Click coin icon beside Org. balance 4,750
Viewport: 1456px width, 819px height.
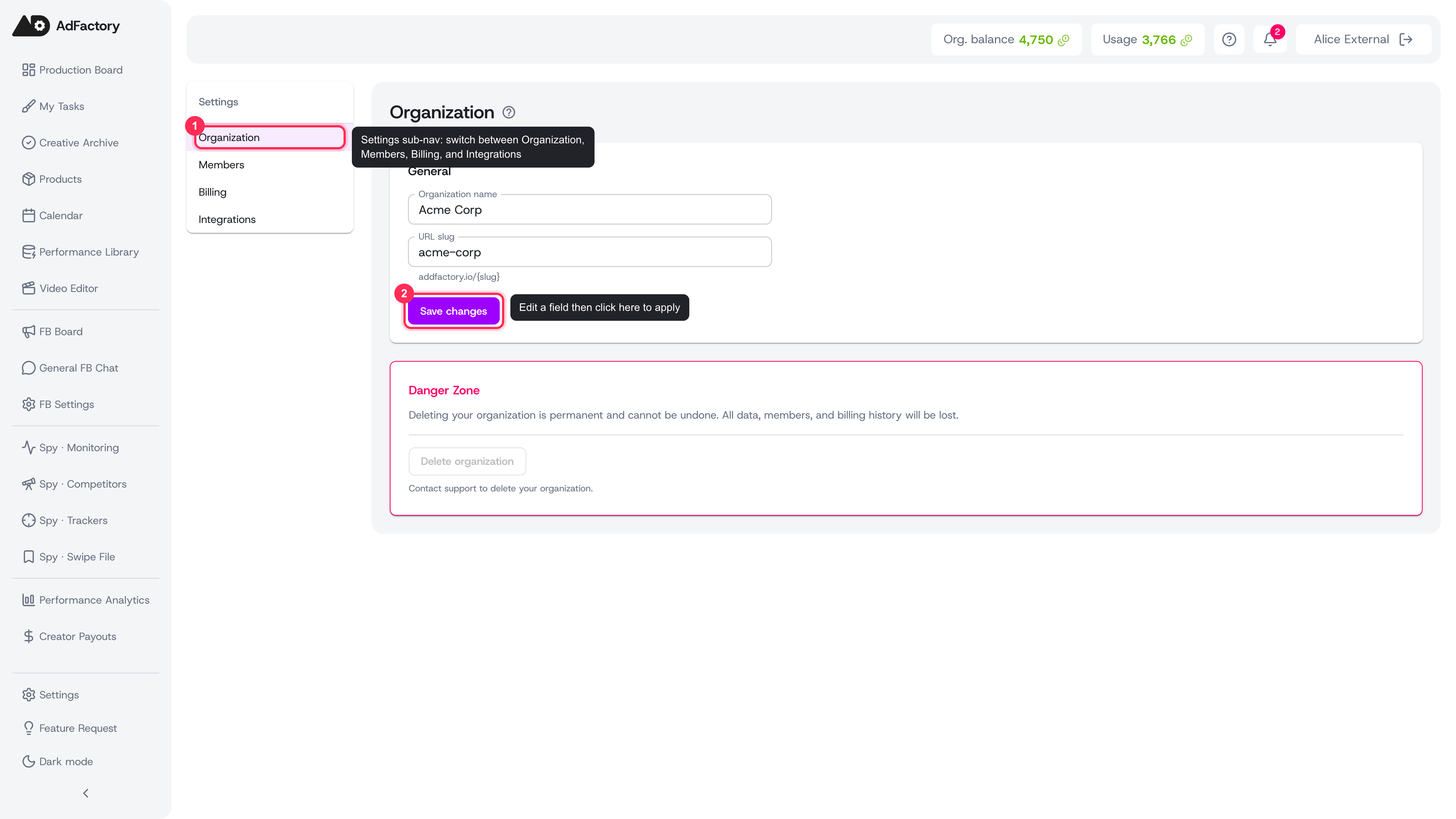pyautogui.click(x=1063, y=40)
